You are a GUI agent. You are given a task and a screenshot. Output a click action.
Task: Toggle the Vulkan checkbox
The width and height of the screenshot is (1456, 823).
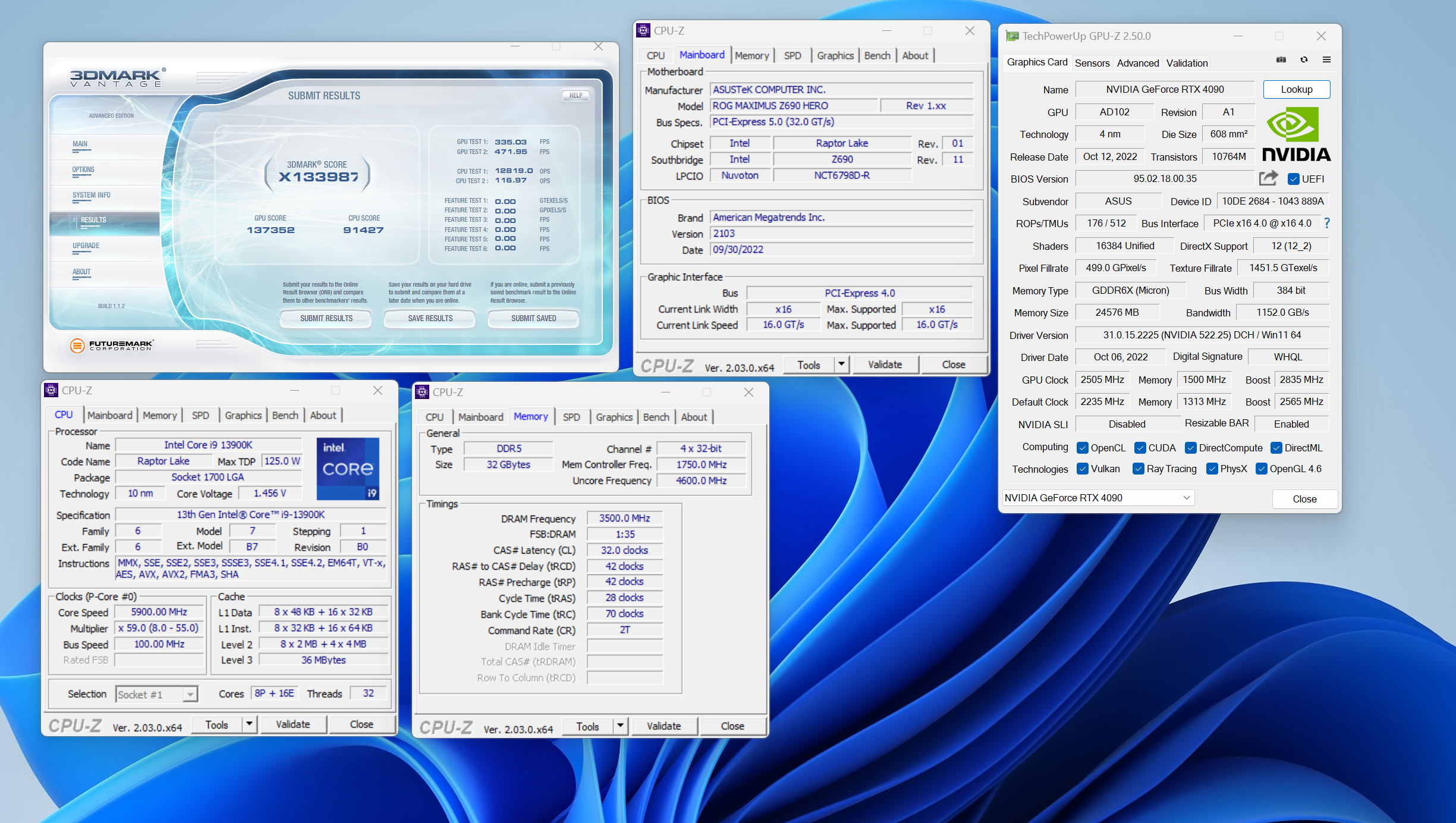(x=1083, y=469)
